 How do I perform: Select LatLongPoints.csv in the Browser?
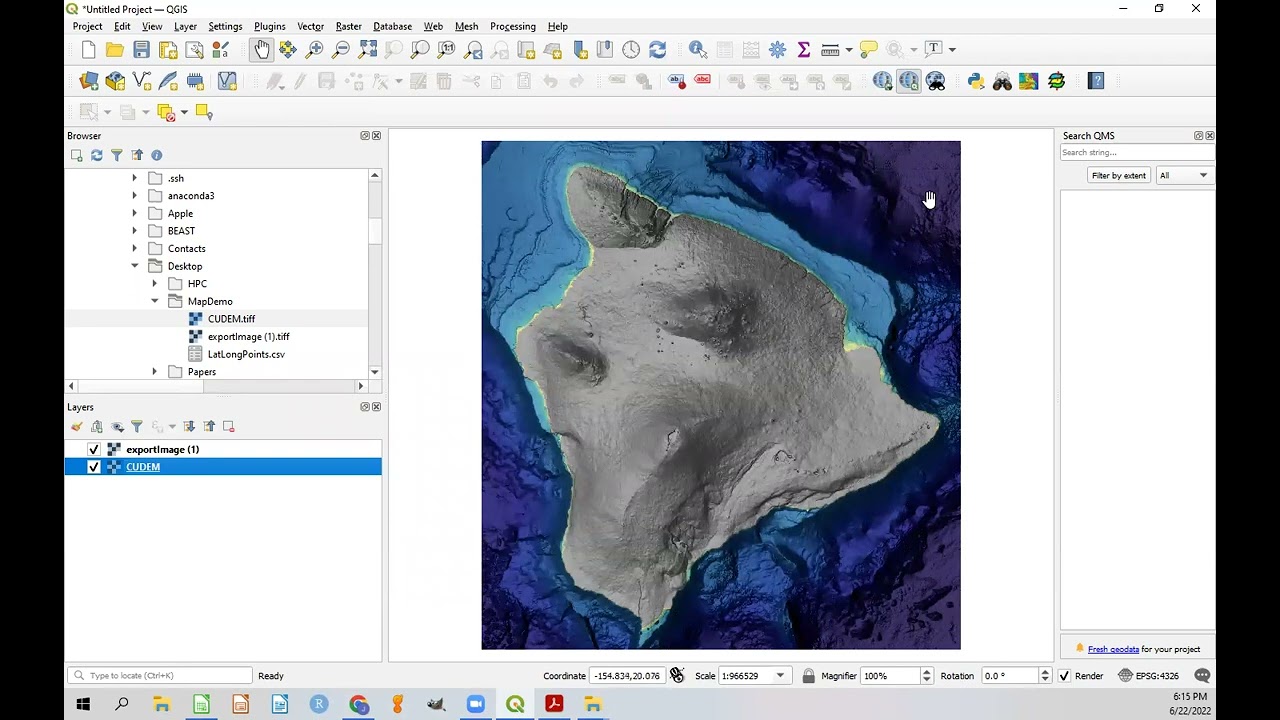(x=246, y=354)
